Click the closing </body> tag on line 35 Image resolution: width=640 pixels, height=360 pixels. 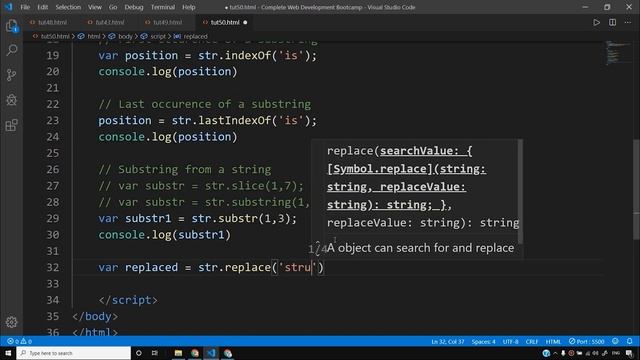[x=95, y=316]
